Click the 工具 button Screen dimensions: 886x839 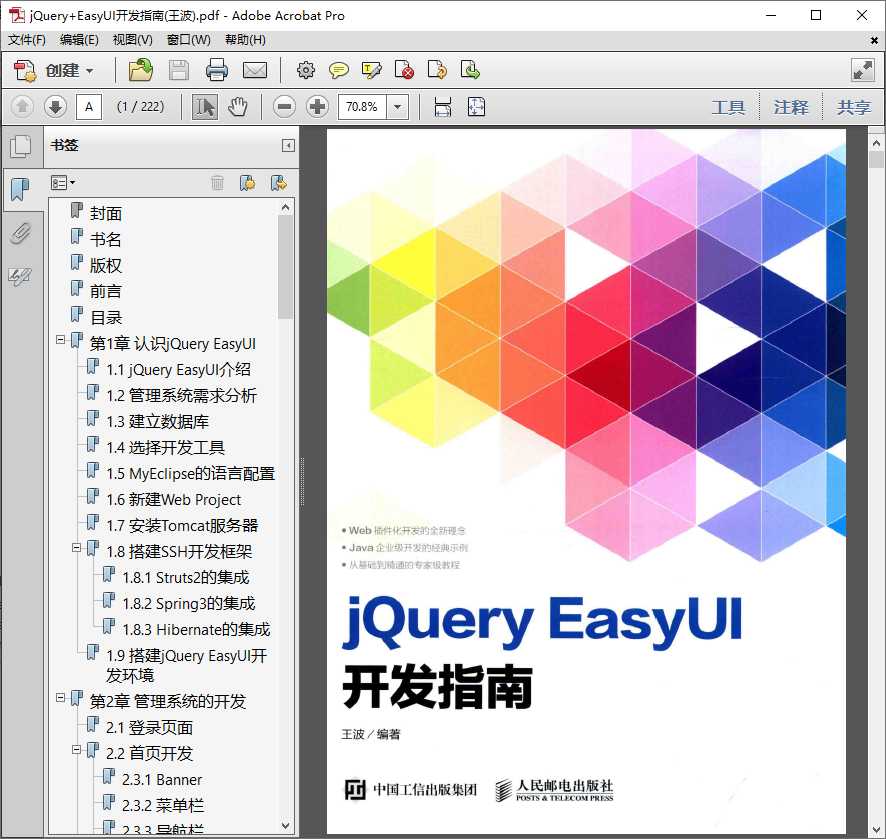tap(729, 106)
